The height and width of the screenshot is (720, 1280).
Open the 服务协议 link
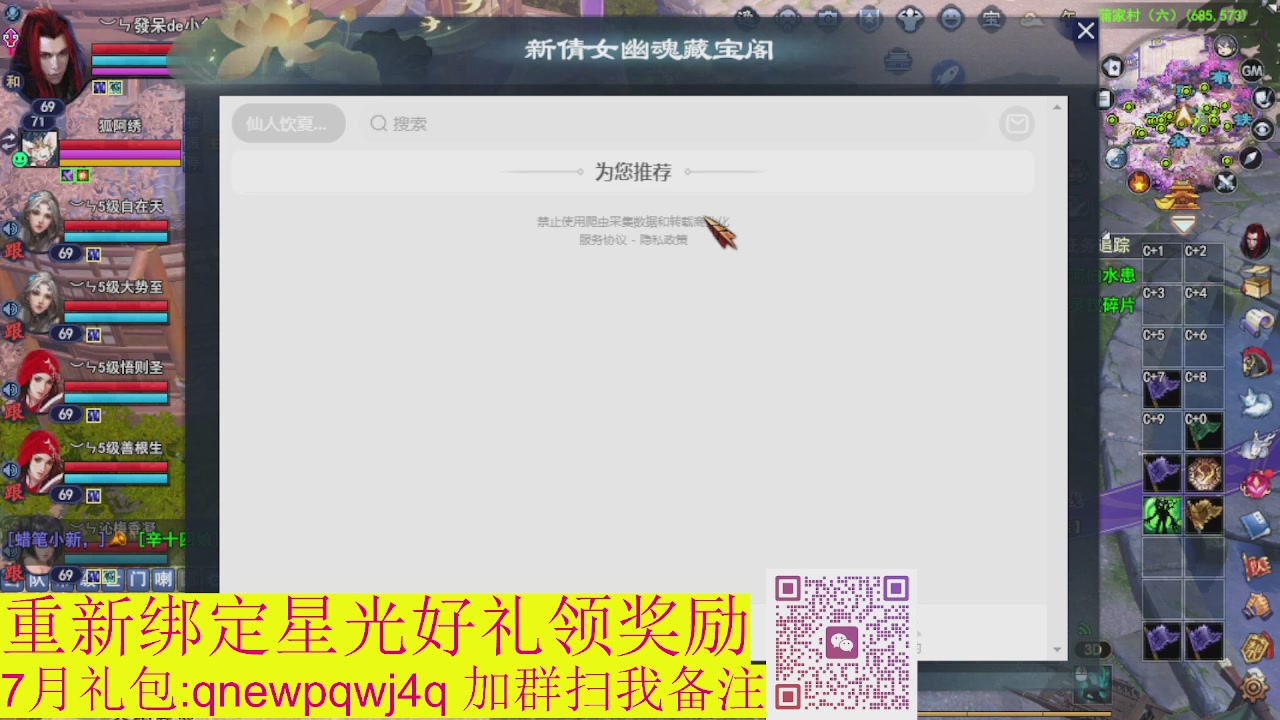click(x=602, y=239)
